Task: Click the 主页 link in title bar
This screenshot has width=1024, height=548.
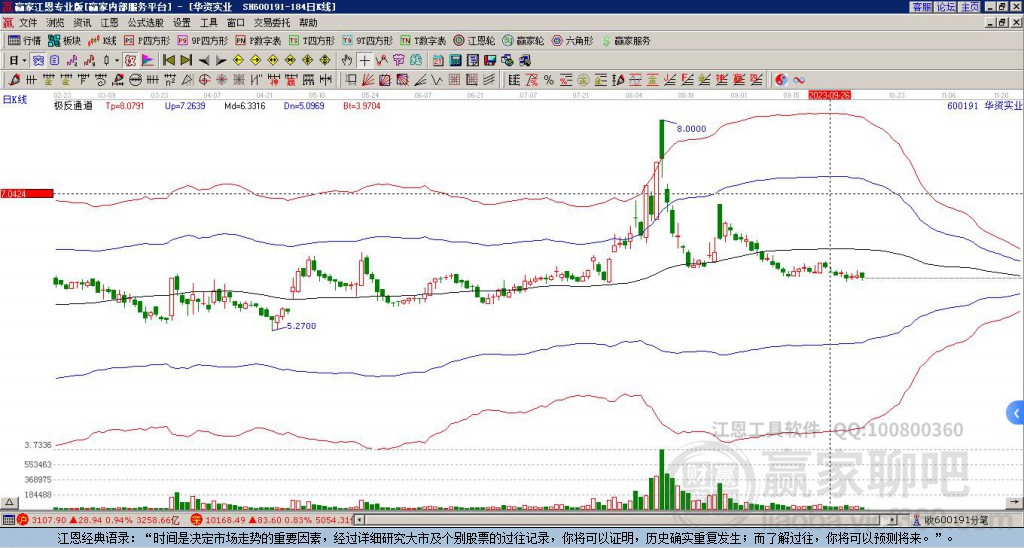Action: tap(970, 7)
